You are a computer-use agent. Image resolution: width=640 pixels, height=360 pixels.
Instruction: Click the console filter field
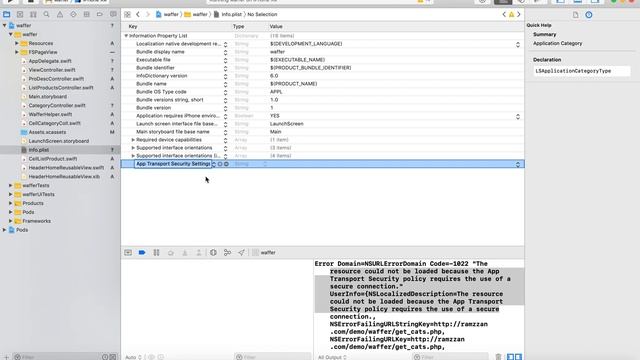point(450,357)
